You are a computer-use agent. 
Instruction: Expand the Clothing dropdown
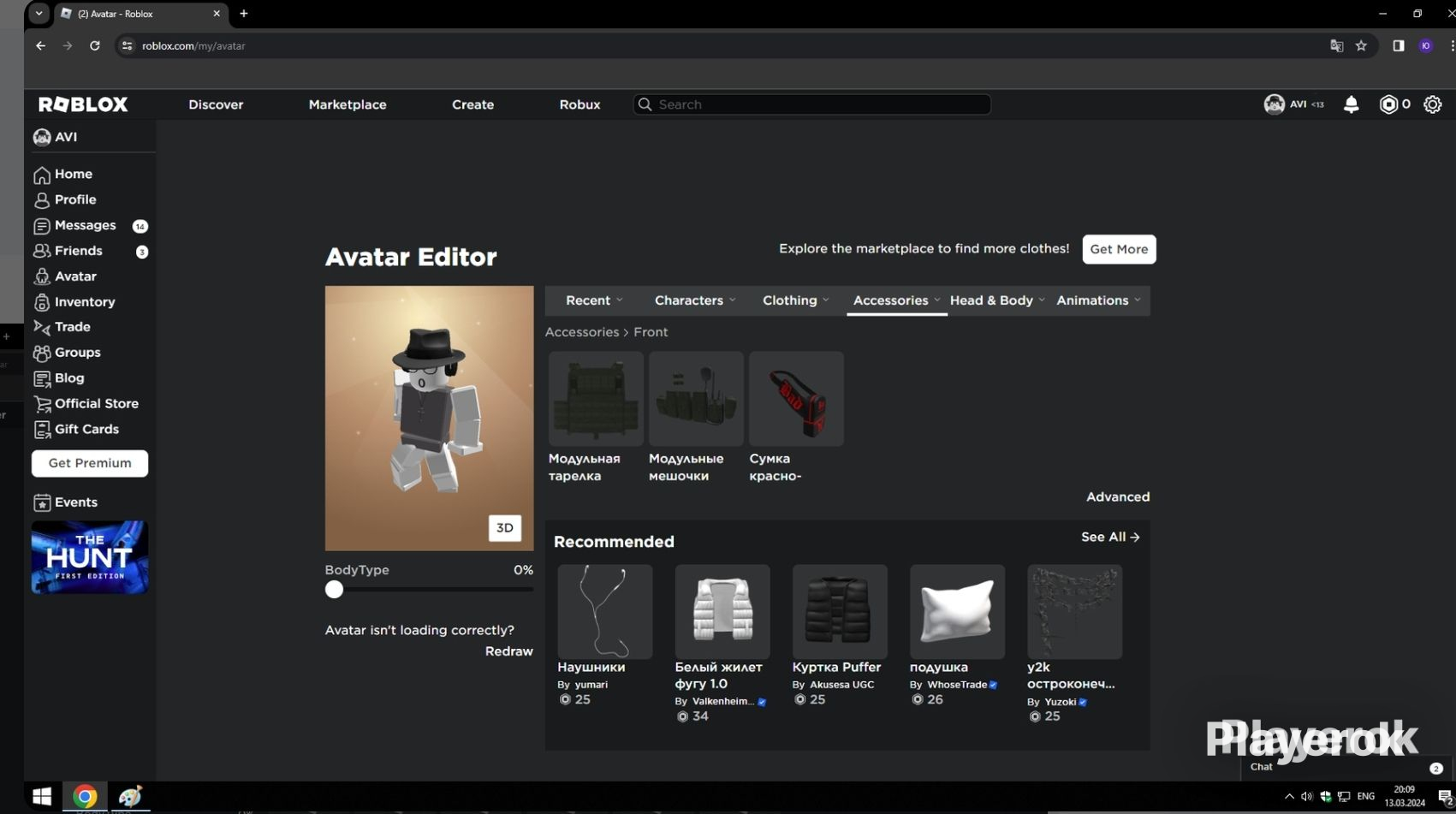(796, 300)
